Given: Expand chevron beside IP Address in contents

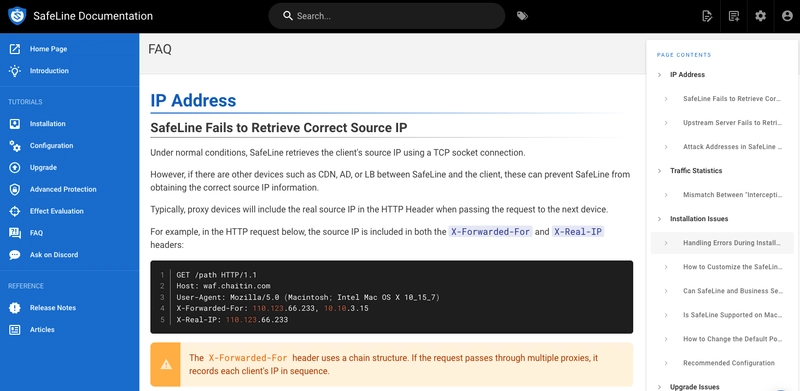Looking at the screenshot, I should (659, 75).
